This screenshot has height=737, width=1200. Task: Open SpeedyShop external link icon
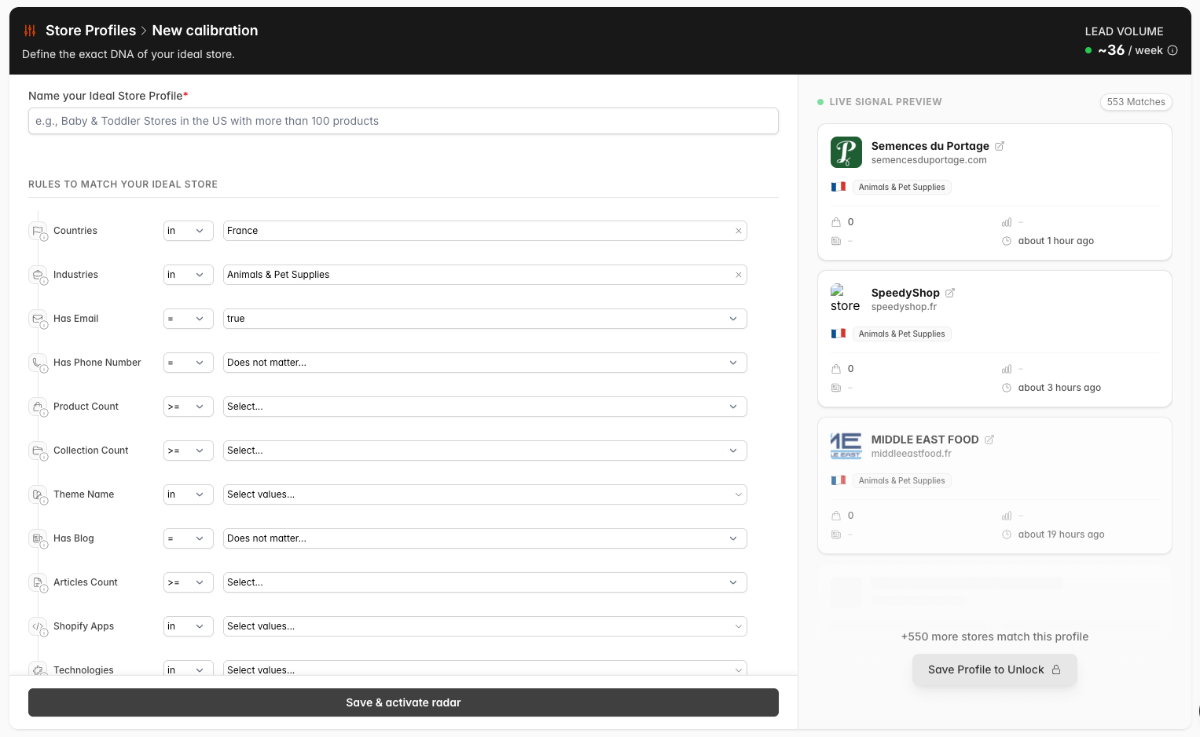(950, 293)
